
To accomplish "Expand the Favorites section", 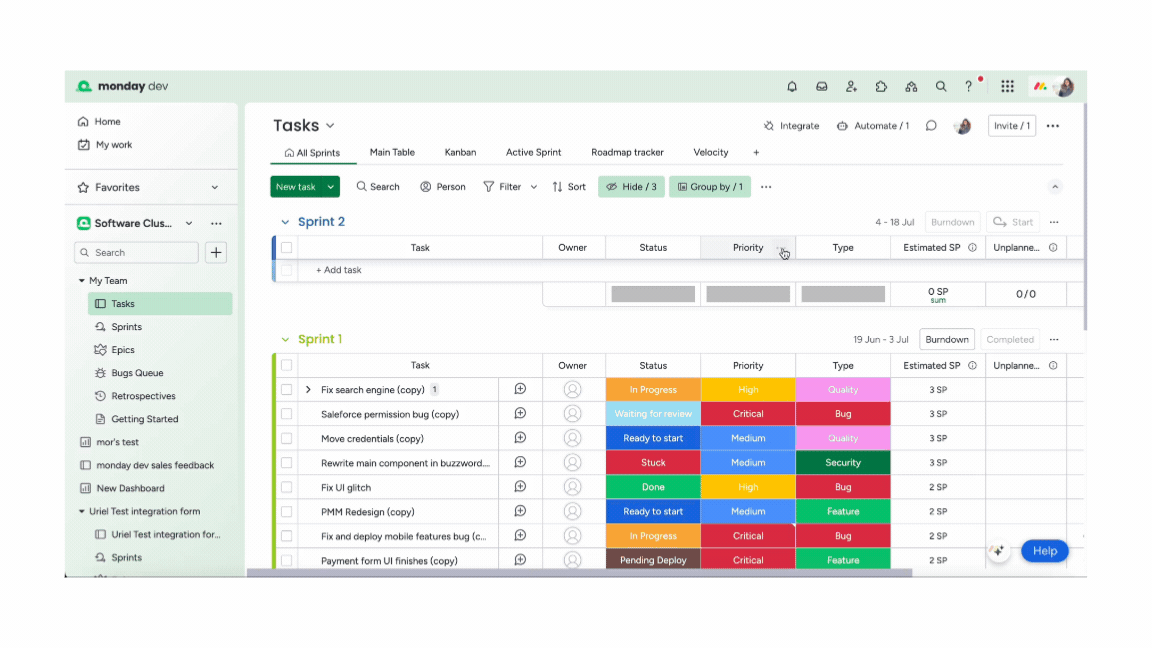I will tap(215, 187).
